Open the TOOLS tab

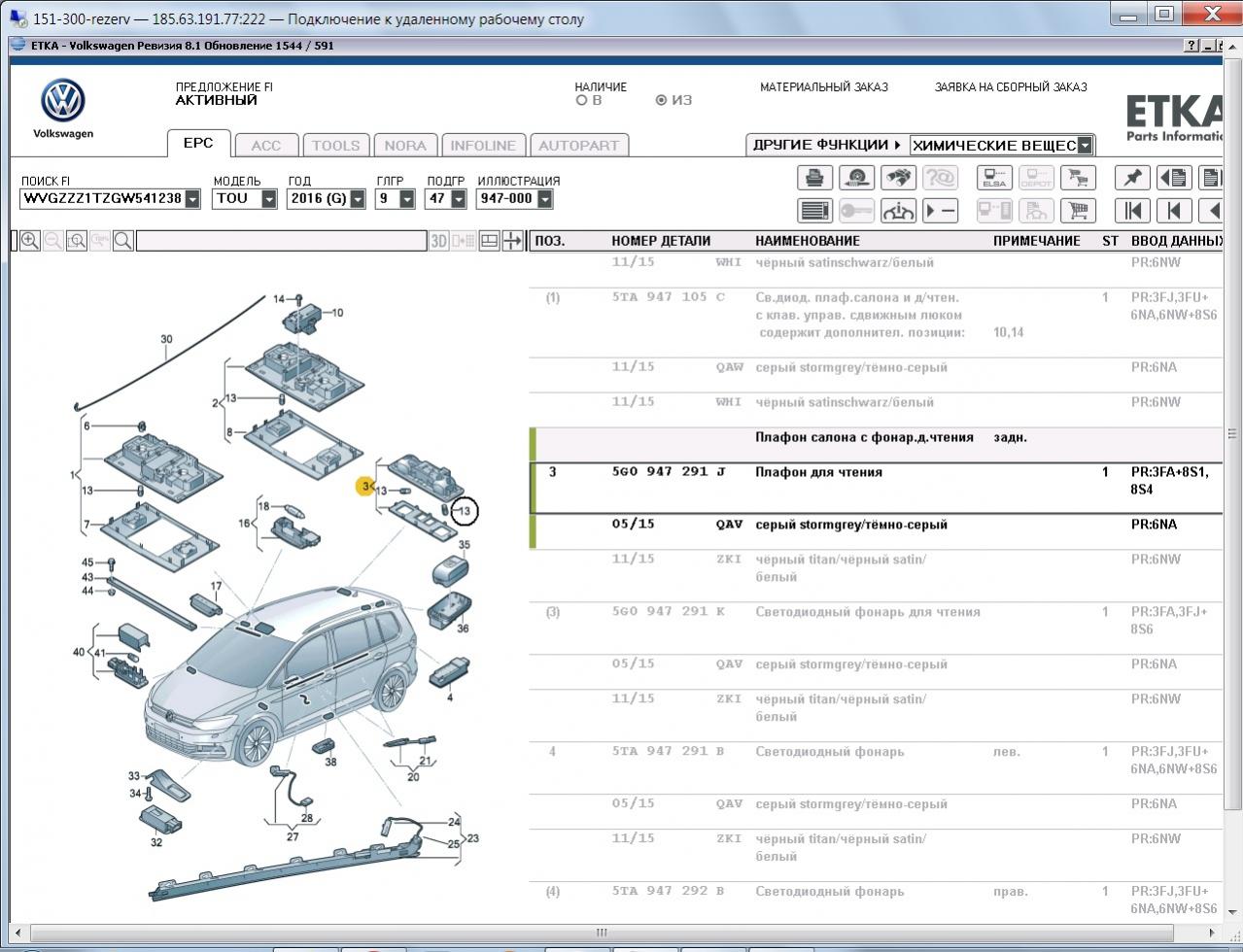(336, 145)
